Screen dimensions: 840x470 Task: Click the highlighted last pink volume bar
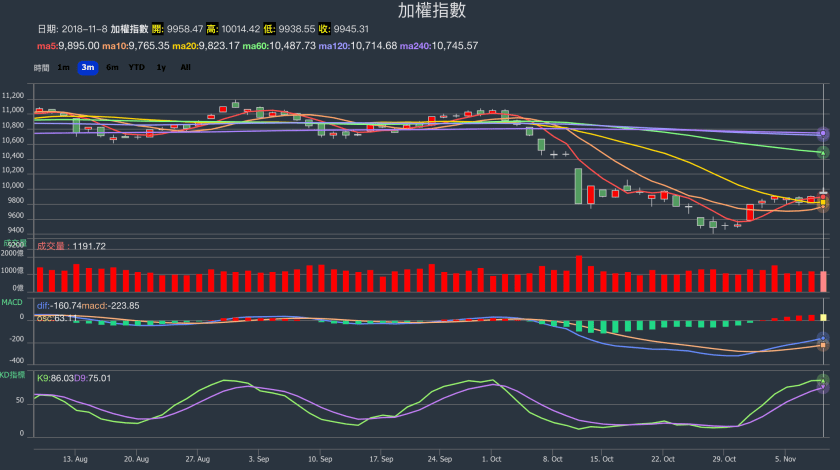[823, 281]
